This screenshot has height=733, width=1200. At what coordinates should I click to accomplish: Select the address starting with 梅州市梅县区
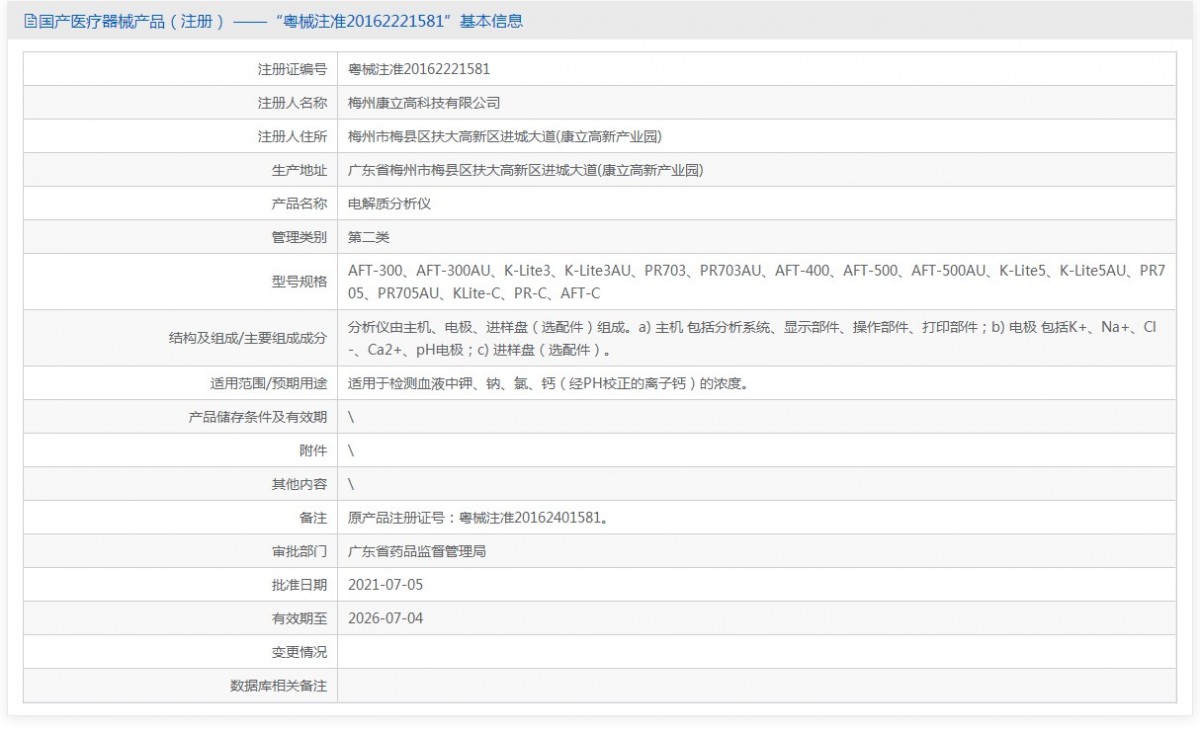tap(505, 137)
